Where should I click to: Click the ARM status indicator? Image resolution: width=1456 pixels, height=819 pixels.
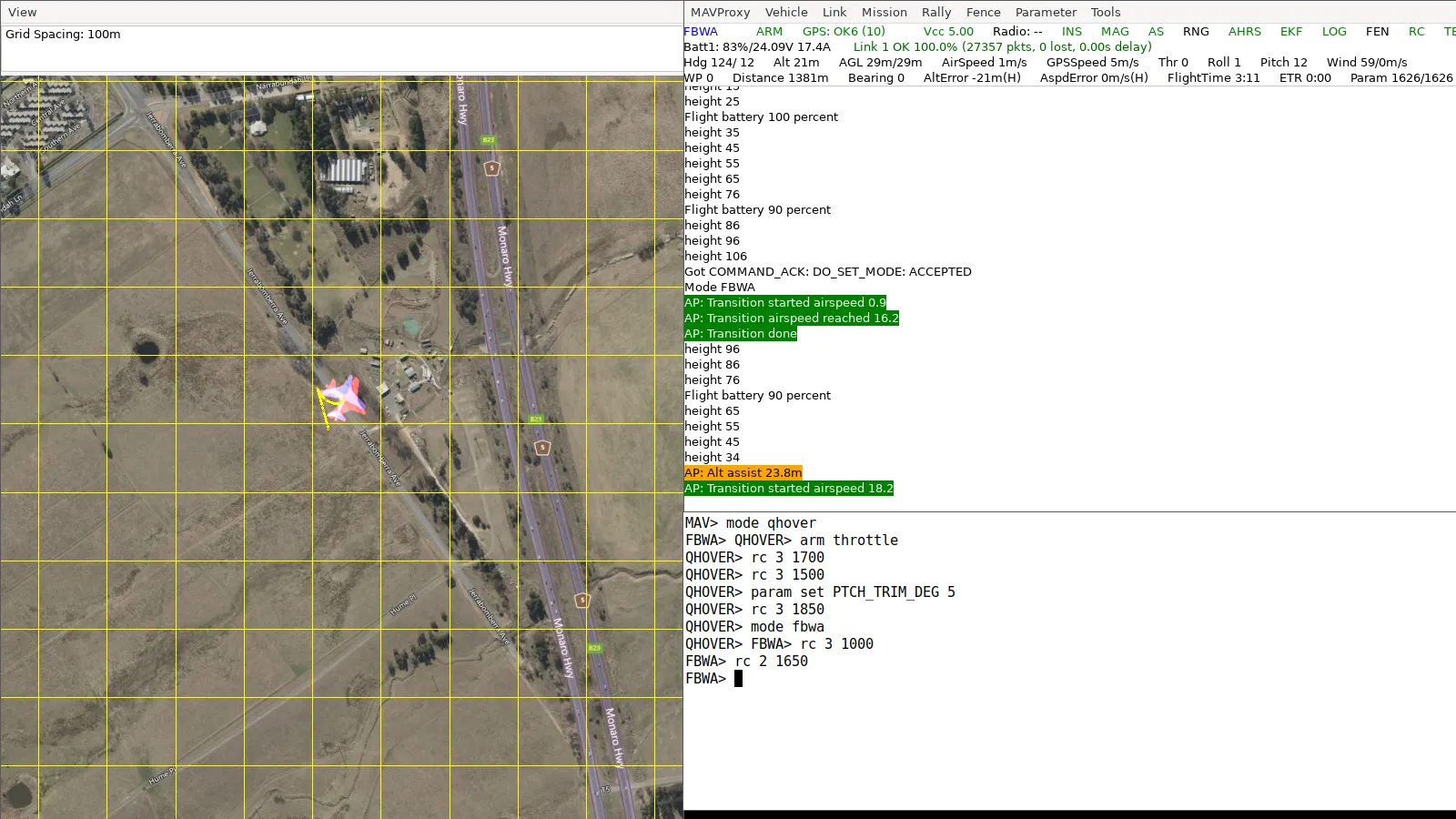769,31
